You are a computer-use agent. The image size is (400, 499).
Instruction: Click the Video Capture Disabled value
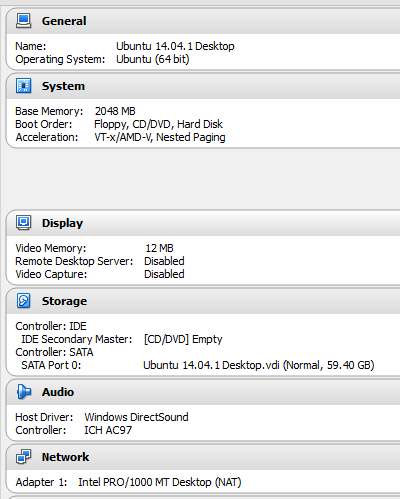164,274
